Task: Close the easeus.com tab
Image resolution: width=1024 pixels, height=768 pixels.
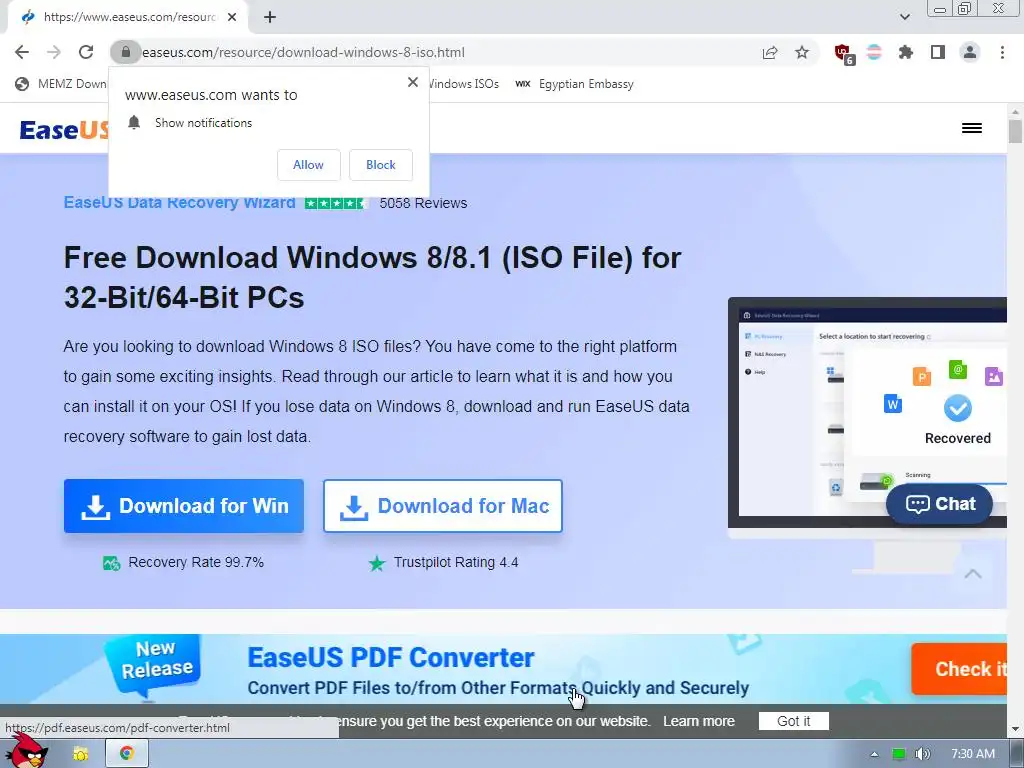Action: click(232, 18)
